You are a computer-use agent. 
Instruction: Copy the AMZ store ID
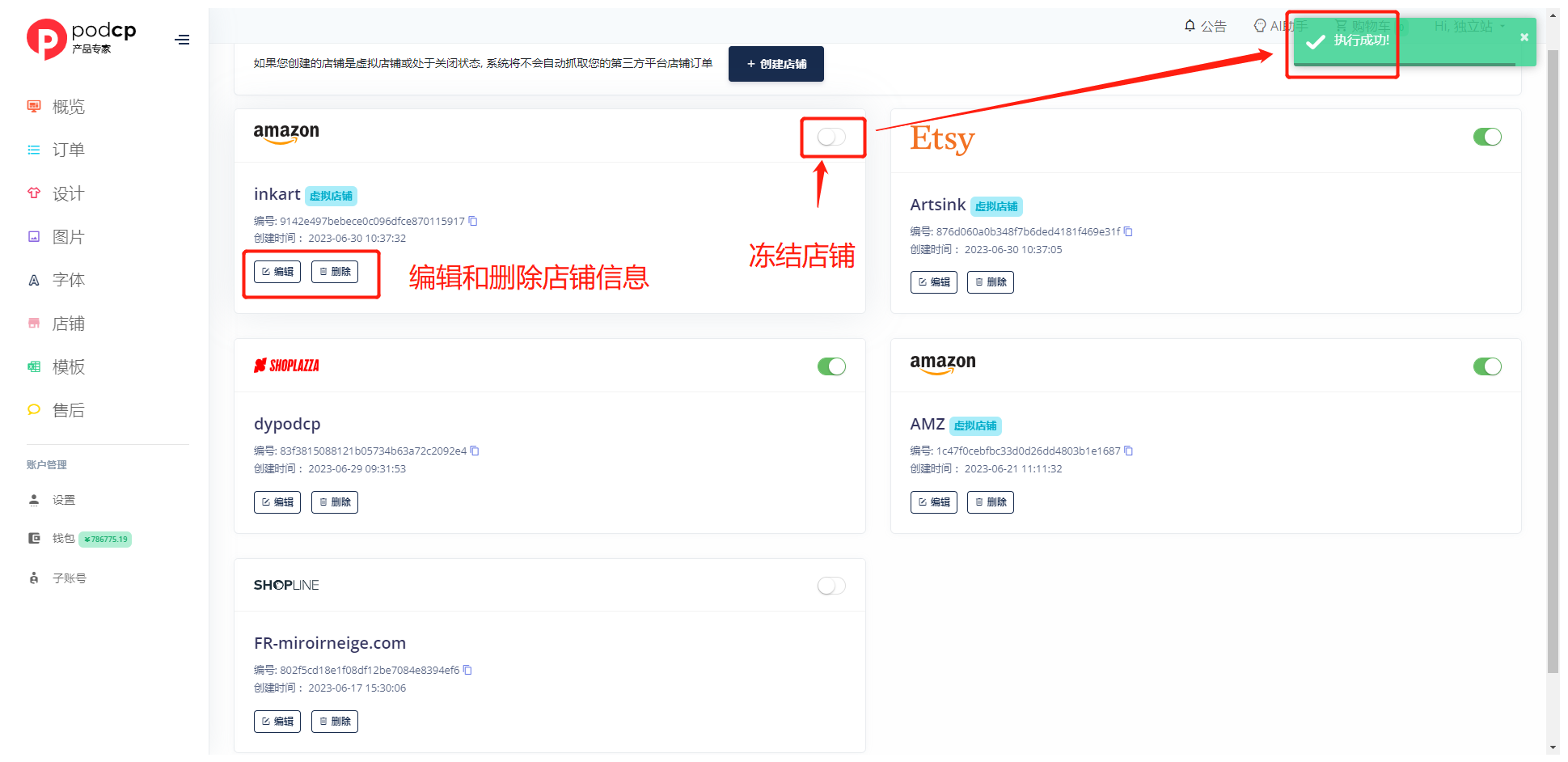point(1129,451)
